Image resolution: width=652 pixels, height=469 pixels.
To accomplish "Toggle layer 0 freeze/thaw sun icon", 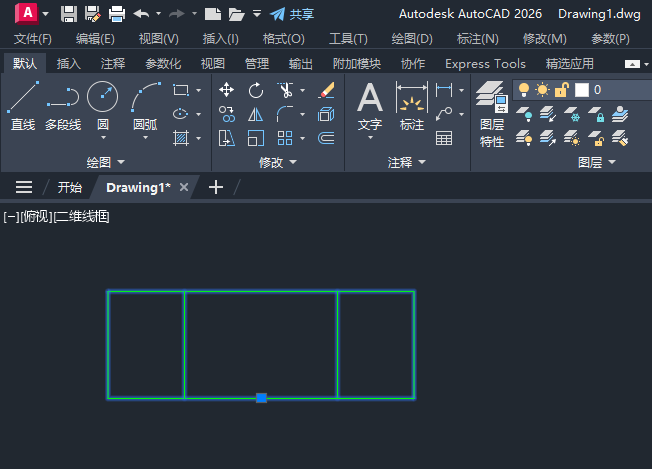I will pos(542,89).
